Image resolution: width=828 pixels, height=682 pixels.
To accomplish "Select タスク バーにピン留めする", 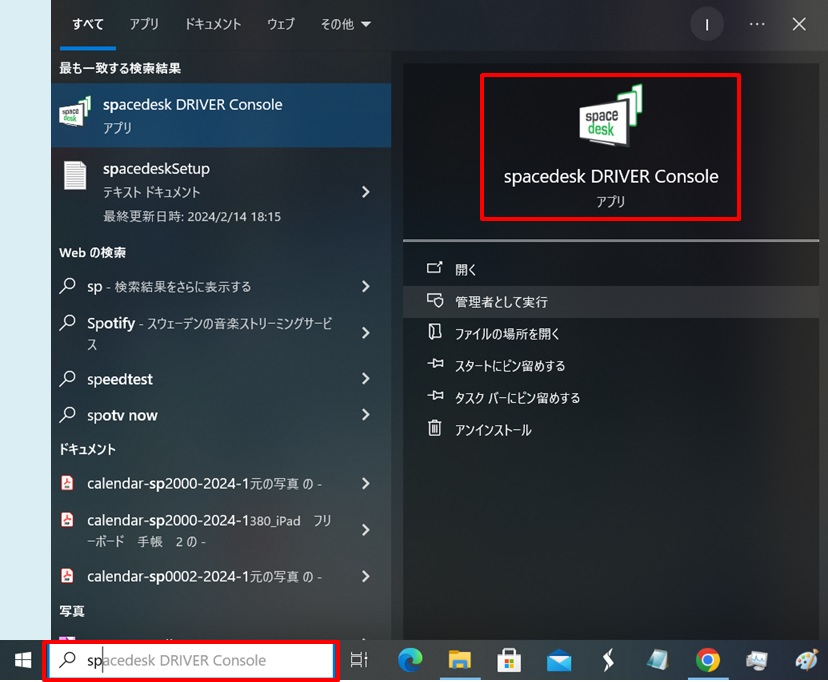I will click(x=611, y=397).
